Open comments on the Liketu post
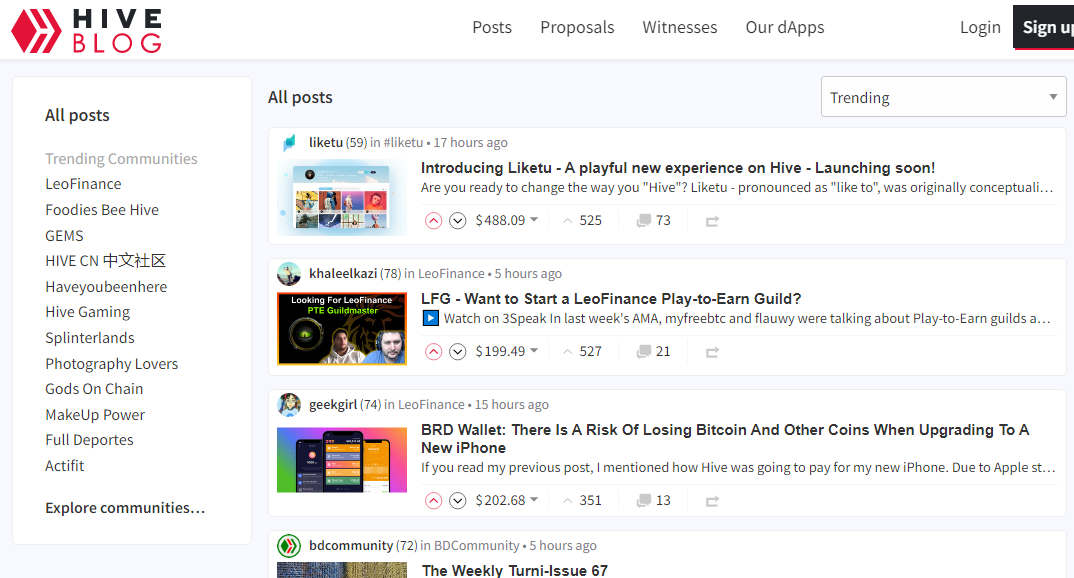 pos(653,221)
